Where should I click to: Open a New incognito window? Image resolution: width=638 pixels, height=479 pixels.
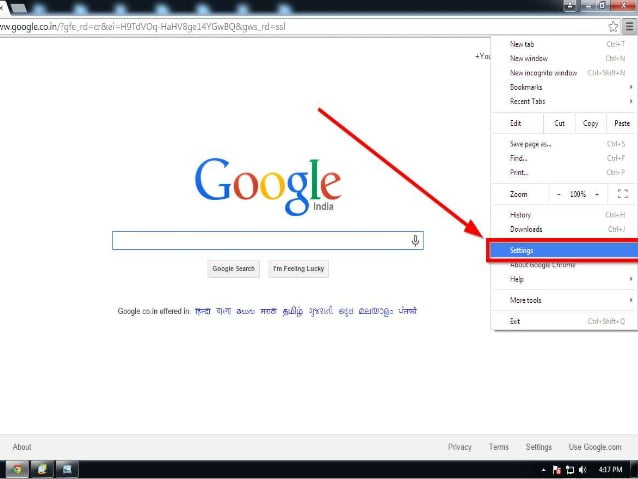[564, 73]
